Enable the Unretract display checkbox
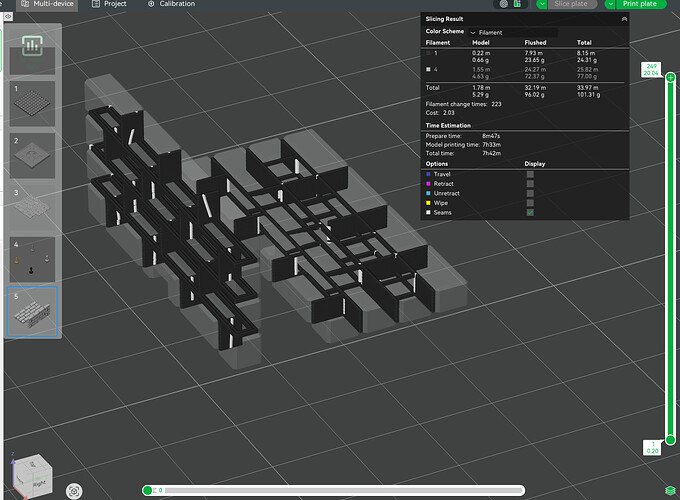This screenshot has width=680, height=500. pos(530,193)
